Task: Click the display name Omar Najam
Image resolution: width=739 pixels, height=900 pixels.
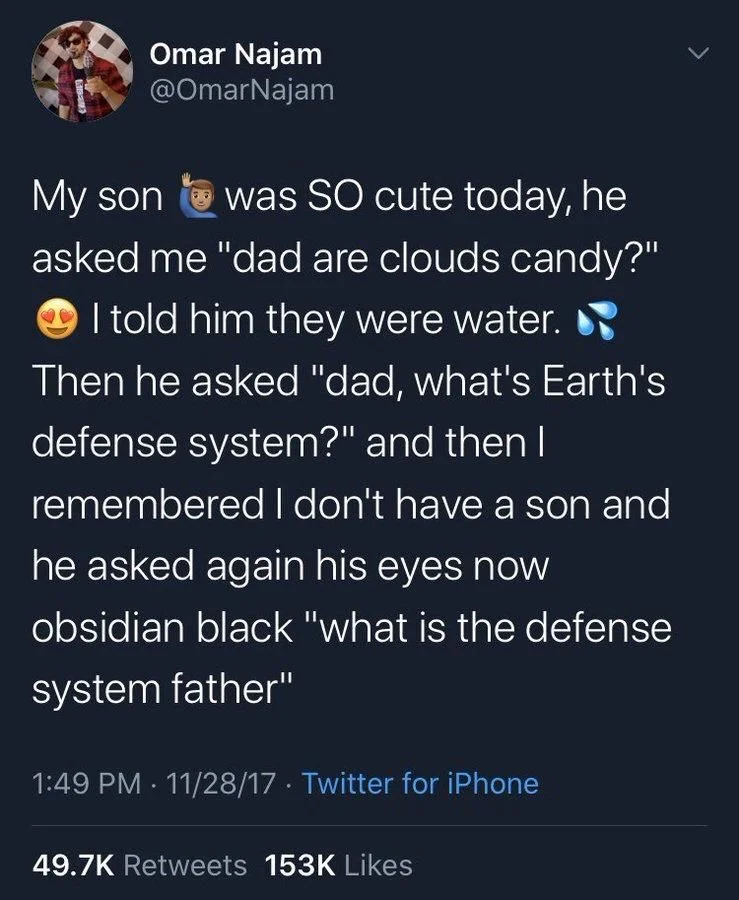Action: pos(235,55)
